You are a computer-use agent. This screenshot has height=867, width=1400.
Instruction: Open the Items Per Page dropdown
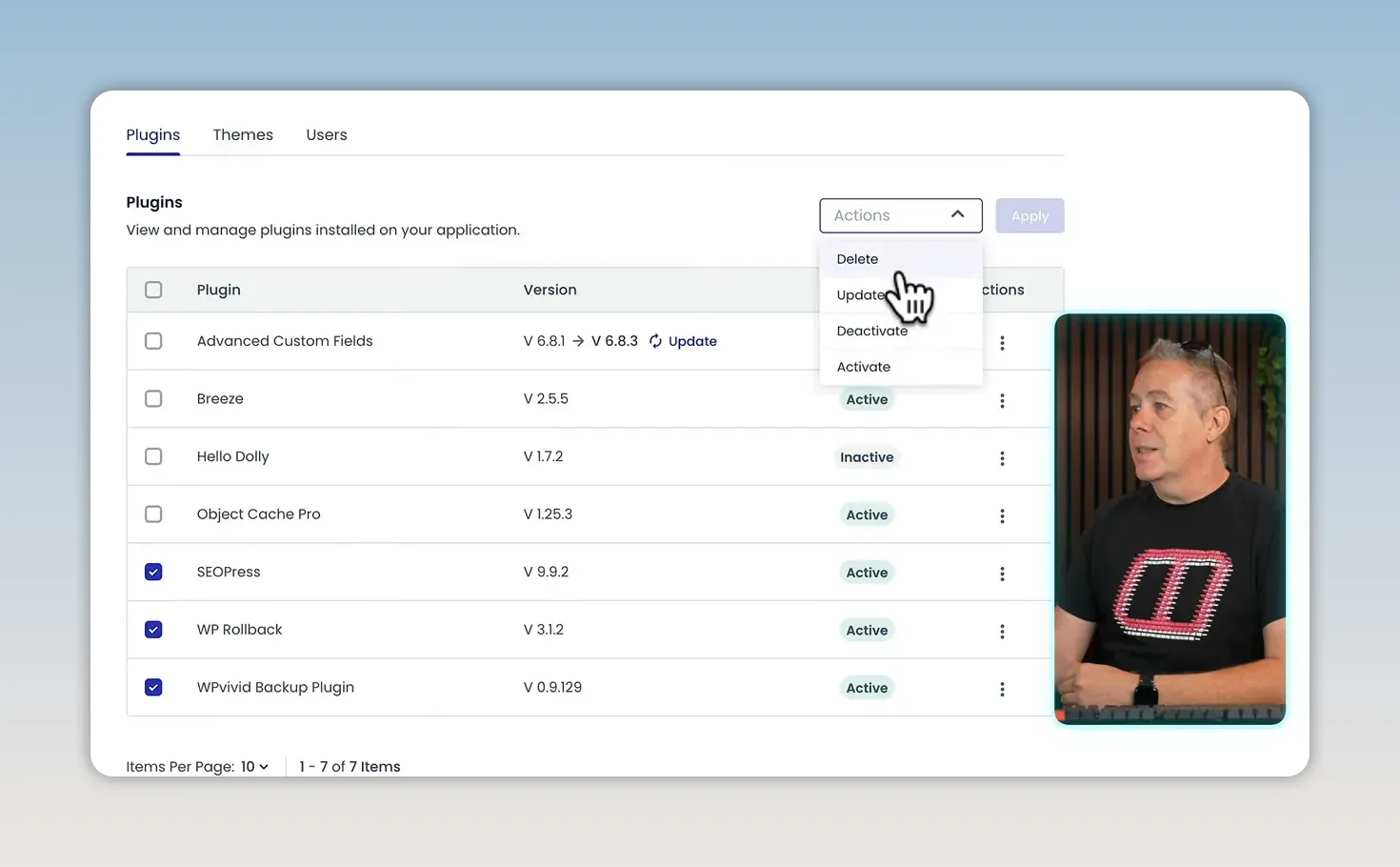(x=254, y=767)
